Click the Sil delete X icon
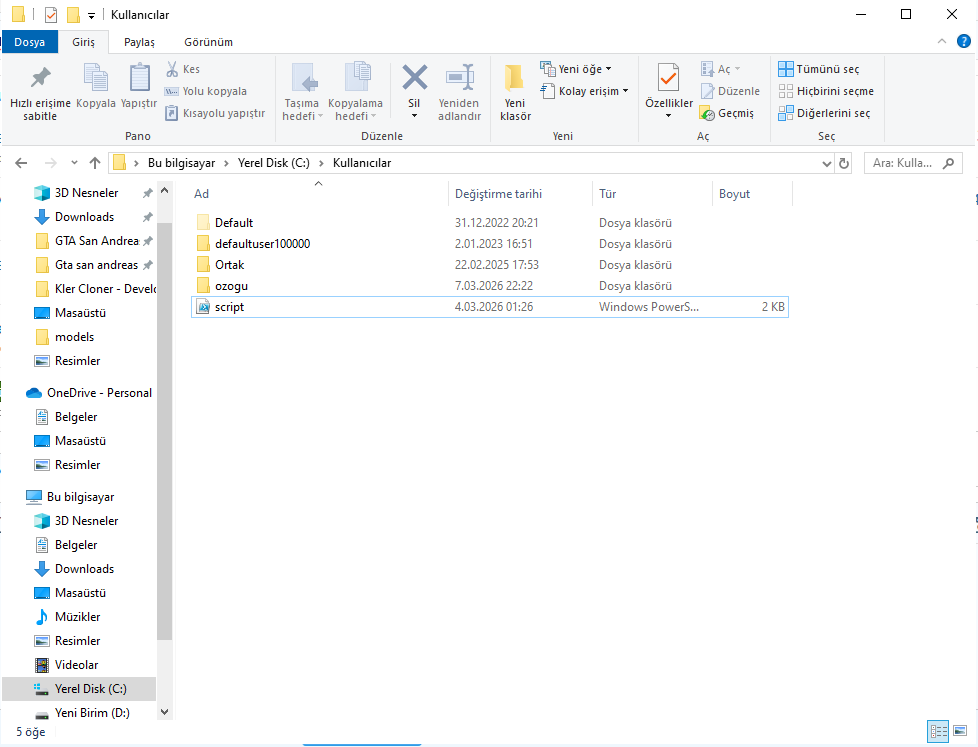Viewport: 978px width, 747px height. tap(415, 78)
